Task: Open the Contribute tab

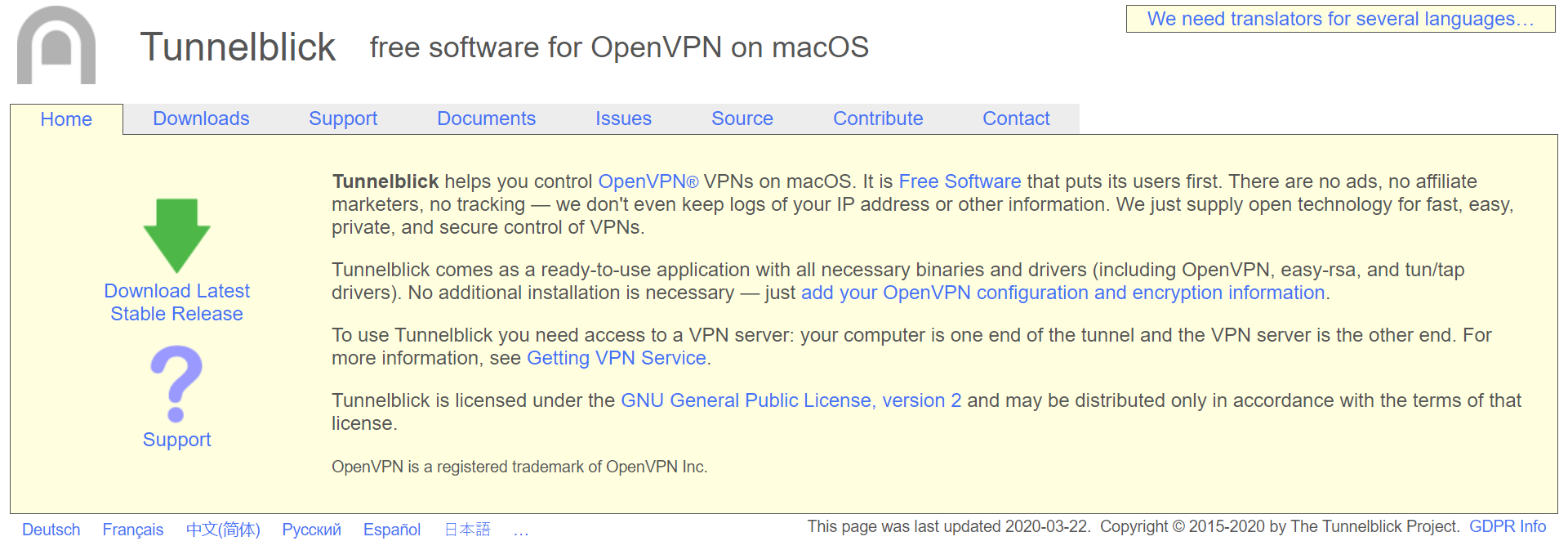Action: click(878, 118)
